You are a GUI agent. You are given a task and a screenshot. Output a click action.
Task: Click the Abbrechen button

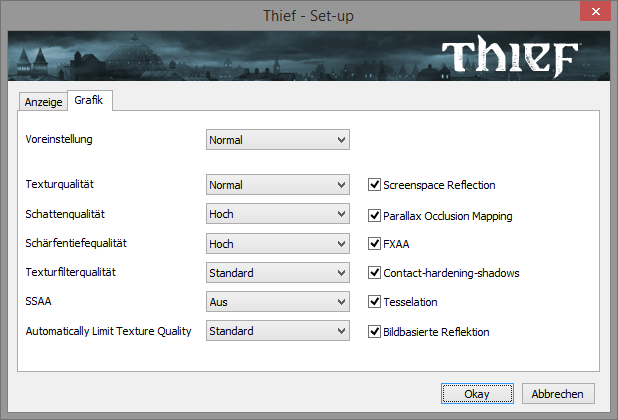[558, 394]
